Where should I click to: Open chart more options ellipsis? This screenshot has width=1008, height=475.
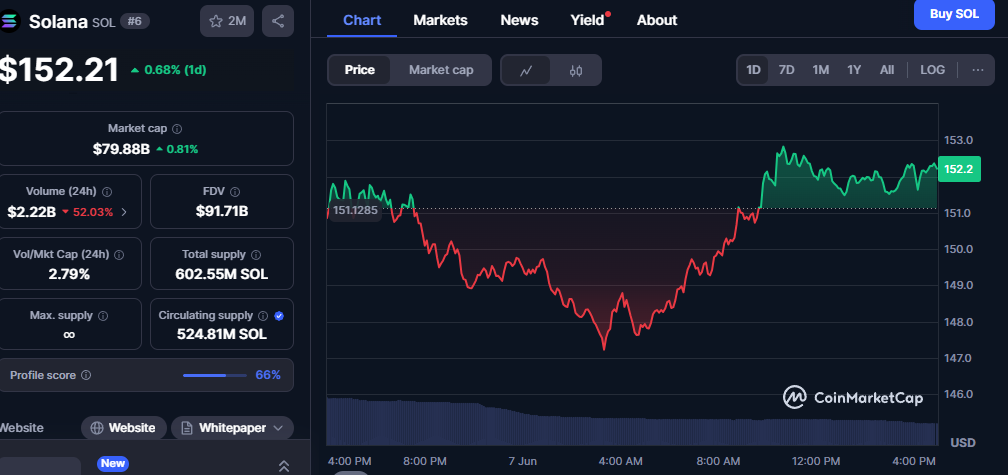pos(978,69)
